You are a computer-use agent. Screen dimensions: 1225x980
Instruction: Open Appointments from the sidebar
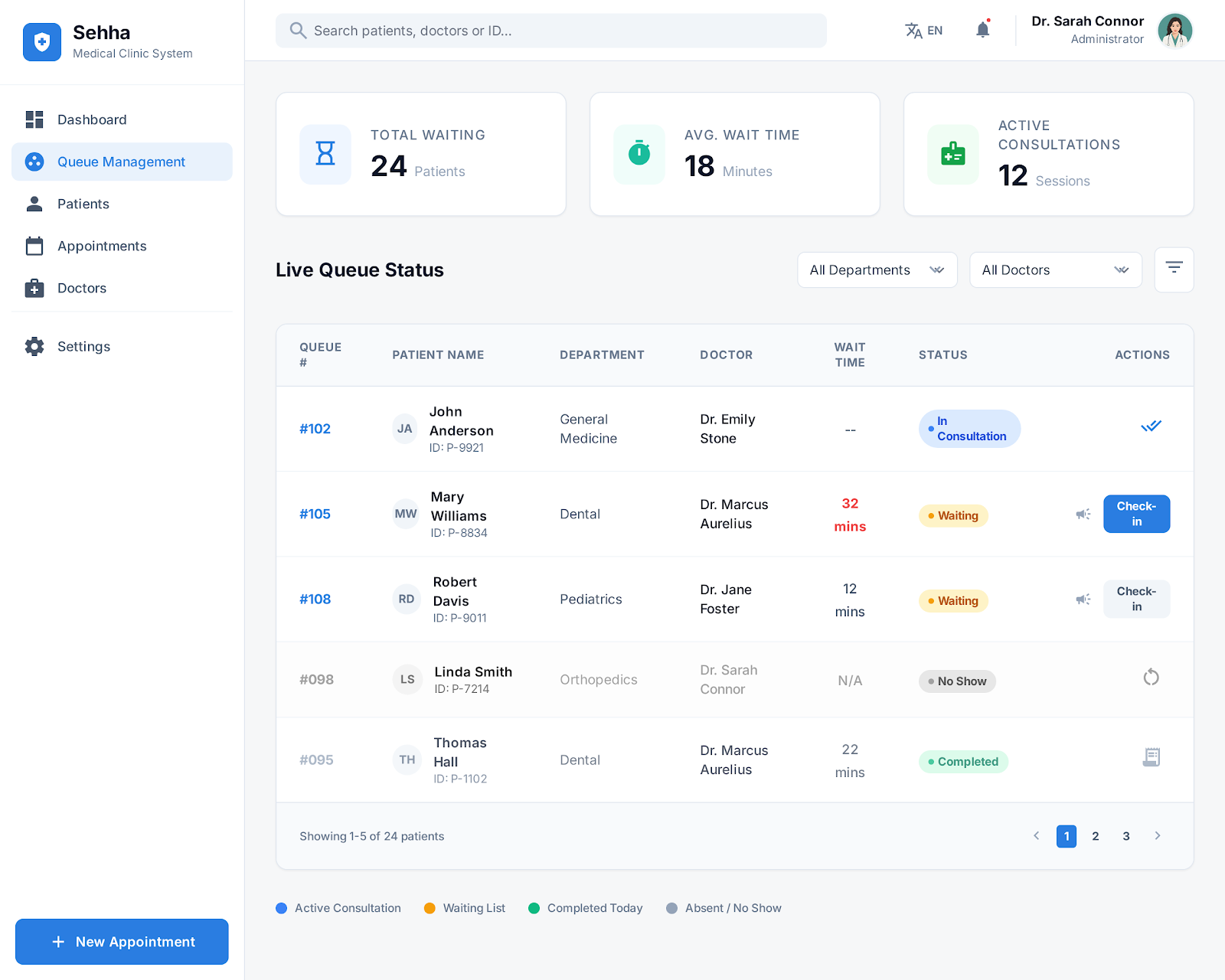102,246
